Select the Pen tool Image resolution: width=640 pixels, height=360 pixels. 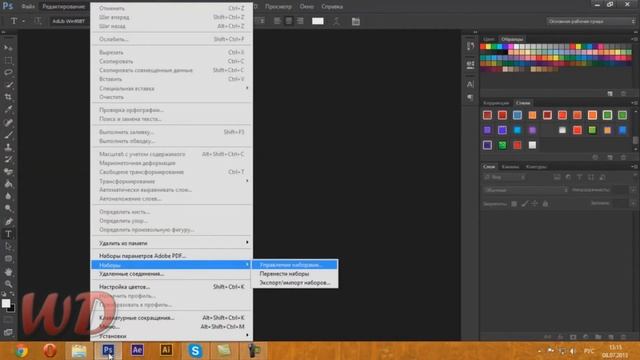8,222
